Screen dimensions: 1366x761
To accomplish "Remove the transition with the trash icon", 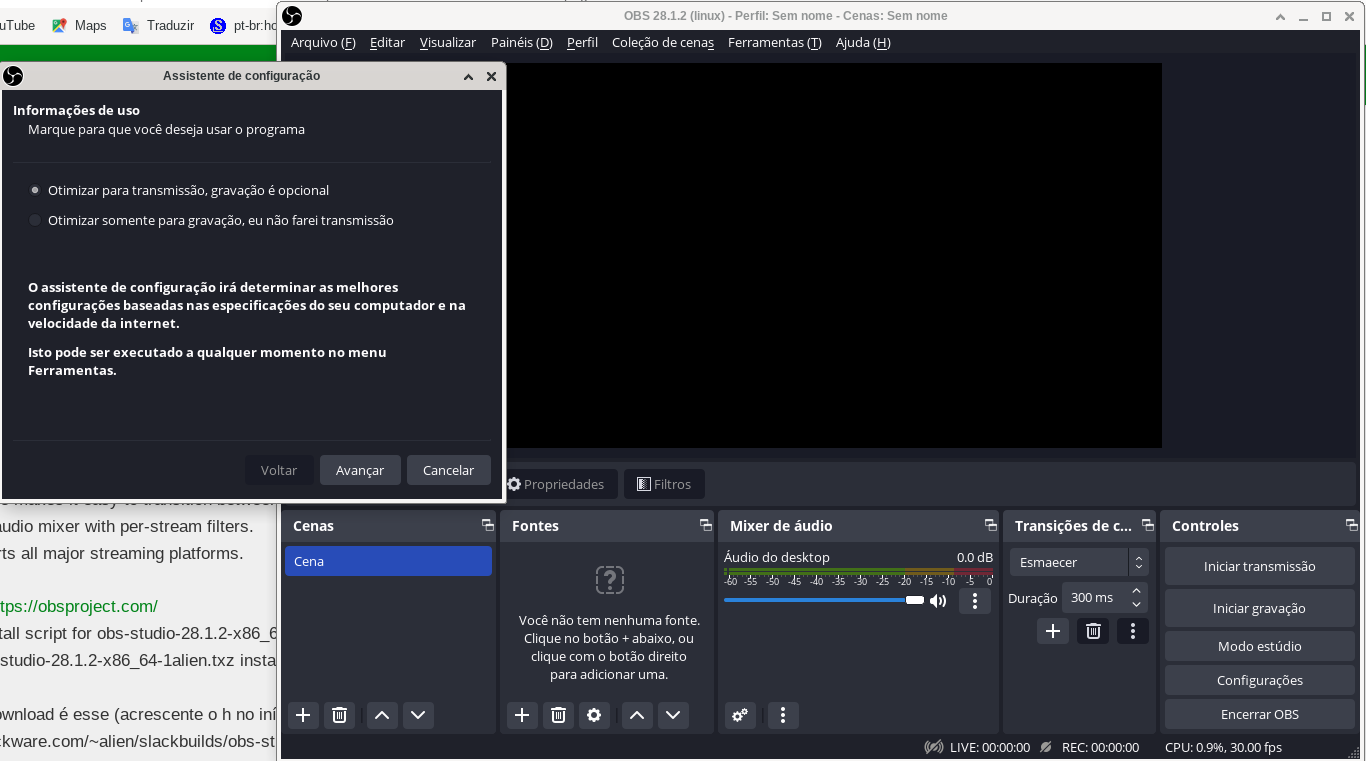I will [x=1093, y=631].
